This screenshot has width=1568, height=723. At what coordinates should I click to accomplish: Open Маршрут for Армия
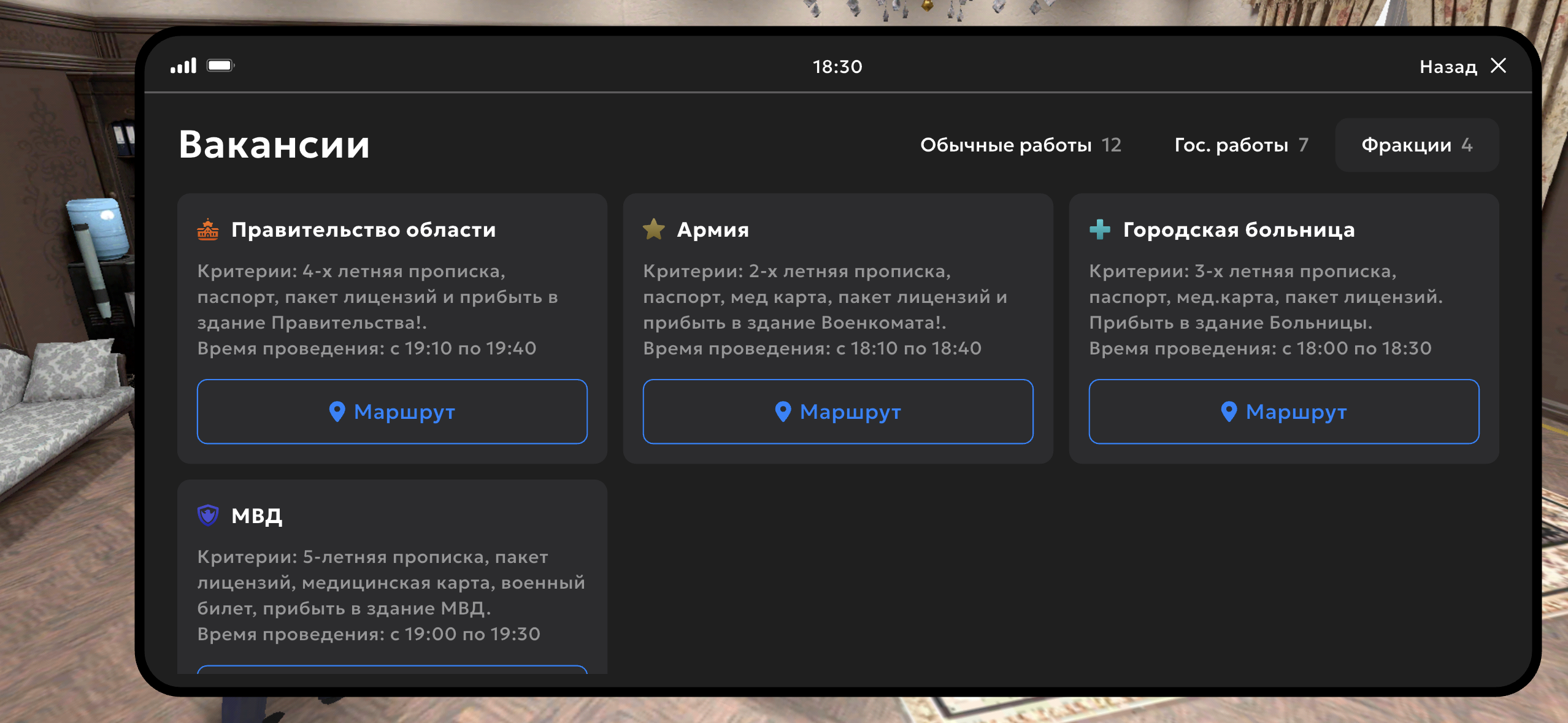click(837, 411)
